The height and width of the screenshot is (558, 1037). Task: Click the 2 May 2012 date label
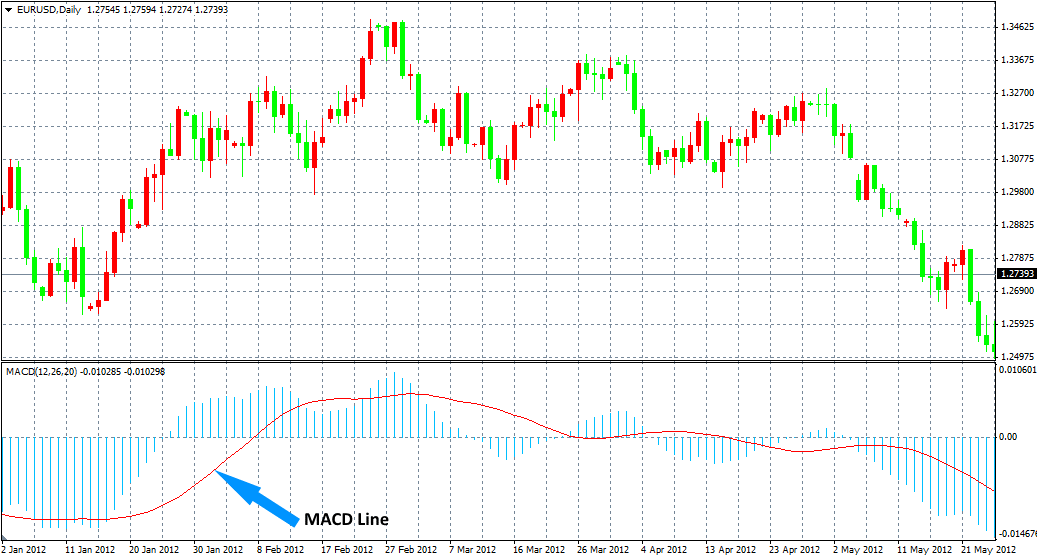[859, 550]
